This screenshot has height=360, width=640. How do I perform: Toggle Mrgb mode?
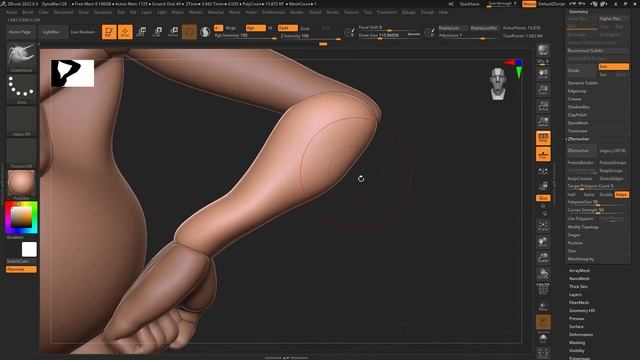(231, 28)
